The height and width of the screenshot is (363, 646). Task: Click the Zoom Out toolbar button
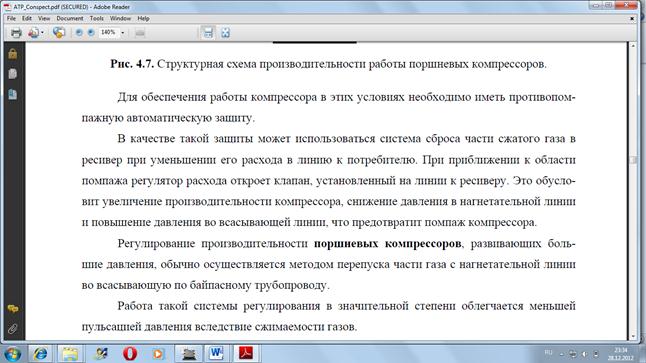point(79,33)
